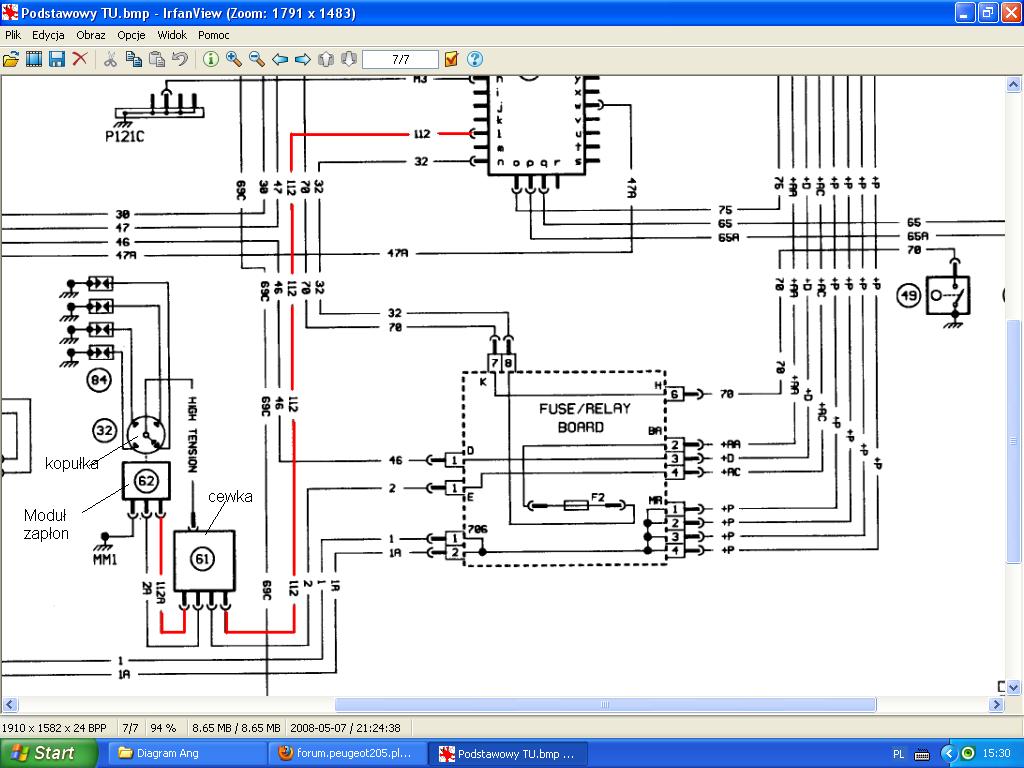Show image information with green i icon
The width and height of the screenshot is (1024, 768).
click(211, 59)
